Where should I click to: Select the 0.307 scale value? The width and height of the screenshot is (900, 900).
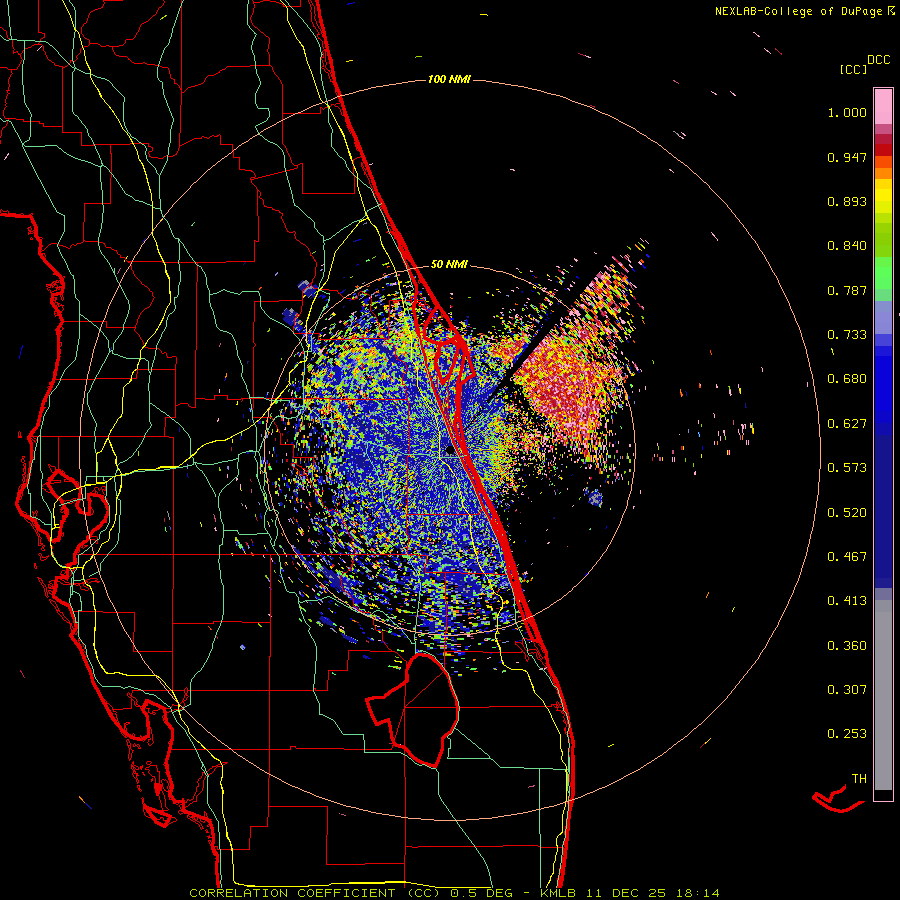[x=847, y=690]
